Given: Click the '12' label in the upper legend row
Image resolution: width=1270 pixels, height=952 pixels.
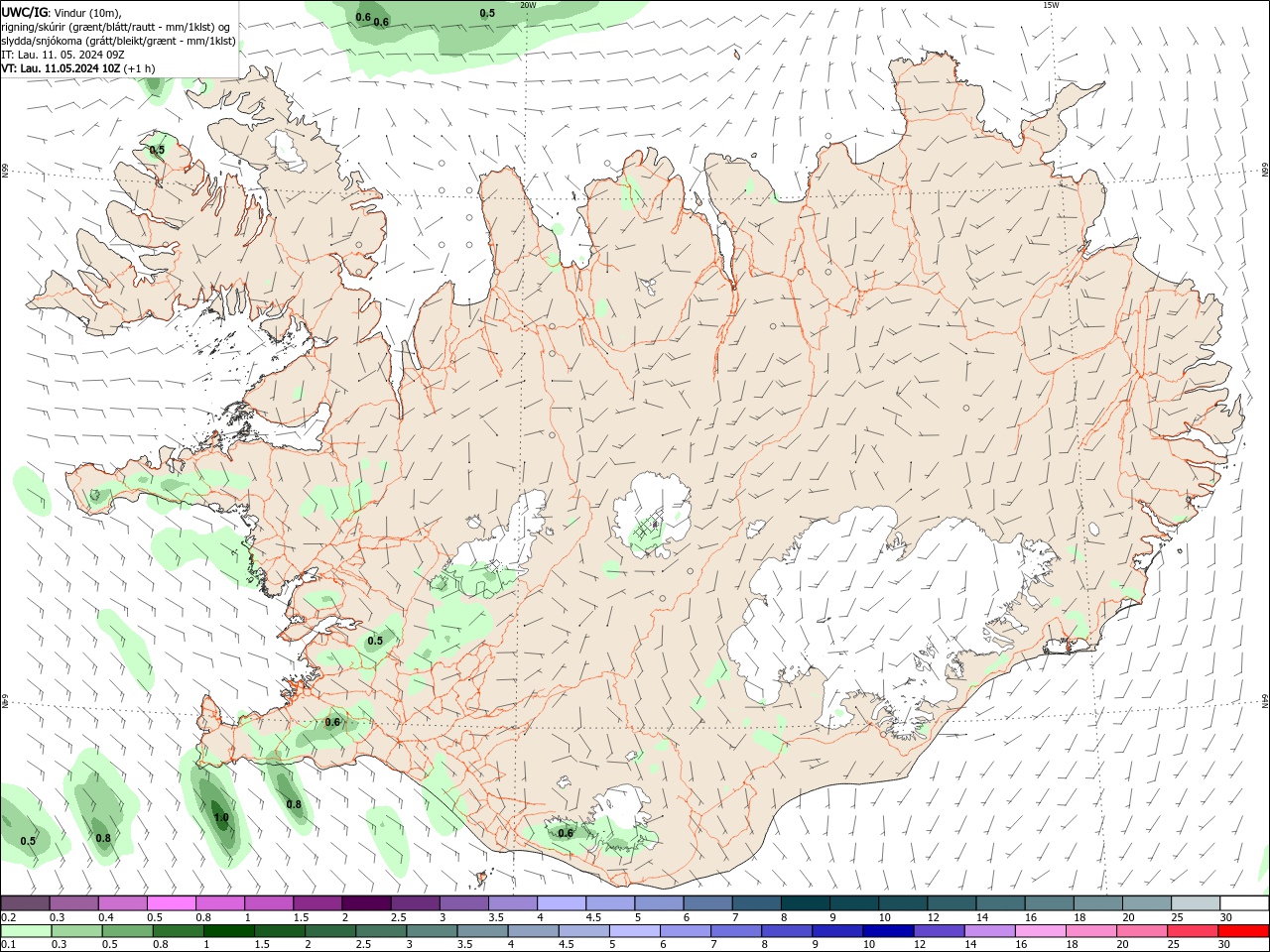Looking at the screenshot, I should click(x=934, y=917).
